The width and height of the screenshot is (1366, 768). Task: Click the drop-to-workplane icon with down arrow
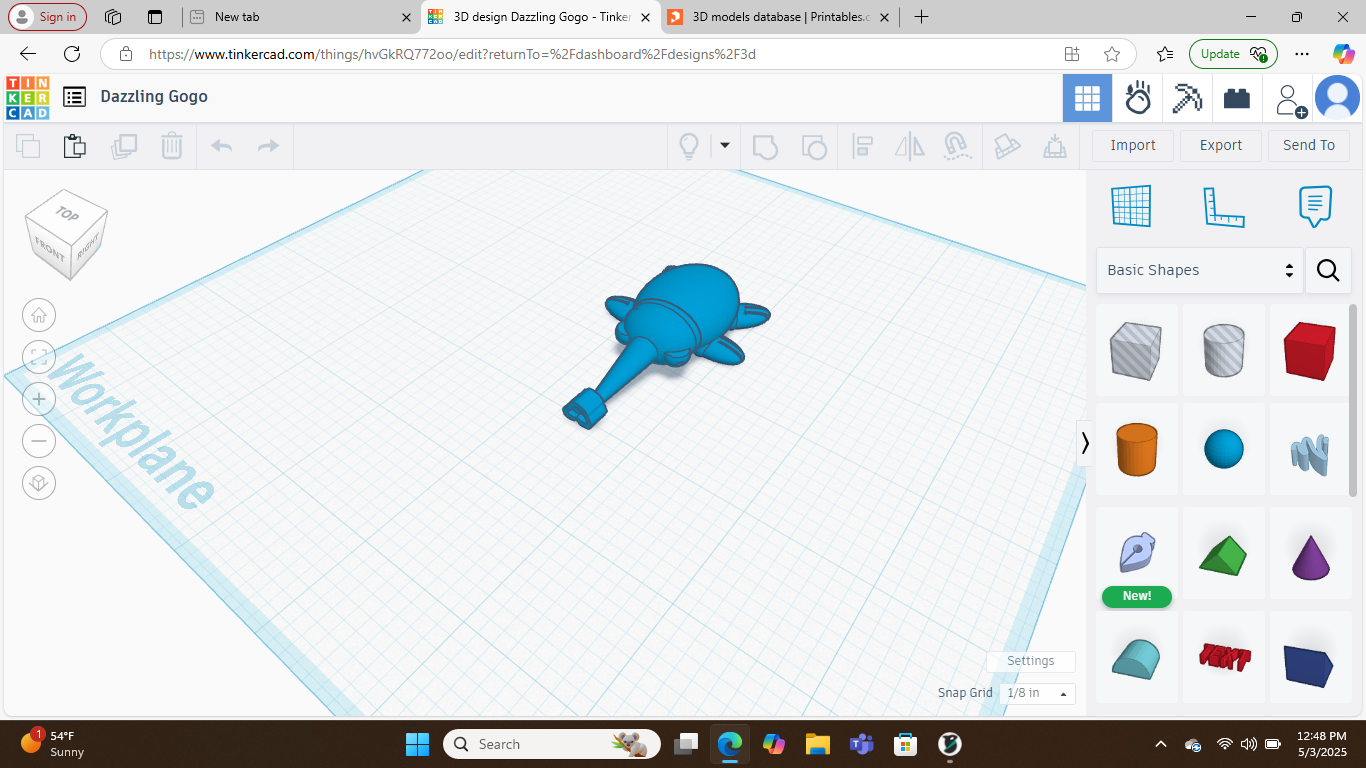pos(1054,146)
